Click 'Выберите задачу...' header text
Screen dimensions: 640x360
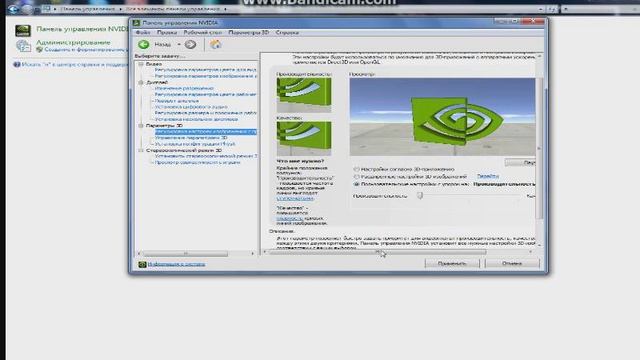(160, 56)
